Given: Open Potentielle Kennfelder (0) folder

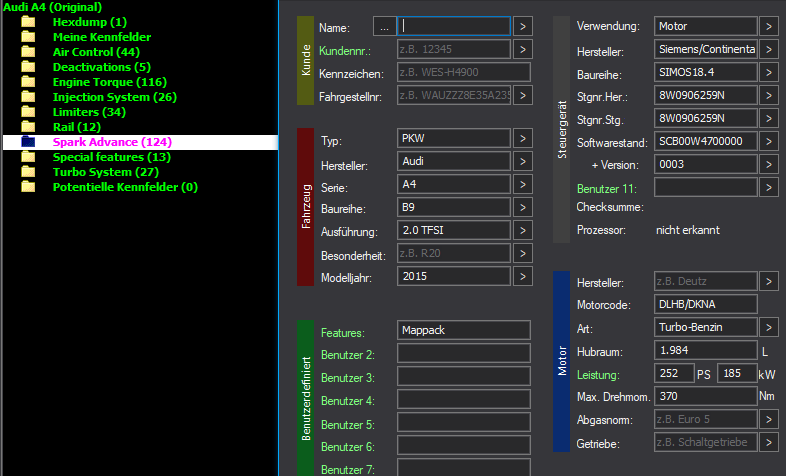Looking at the screenshot, I should pyautogui.click(x=125, y=187).
